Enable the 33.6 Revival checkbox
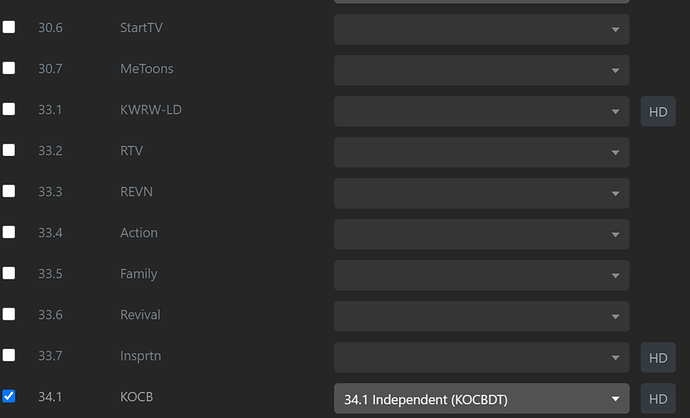This screenshot has width=690, height=418. pos(9,314)
